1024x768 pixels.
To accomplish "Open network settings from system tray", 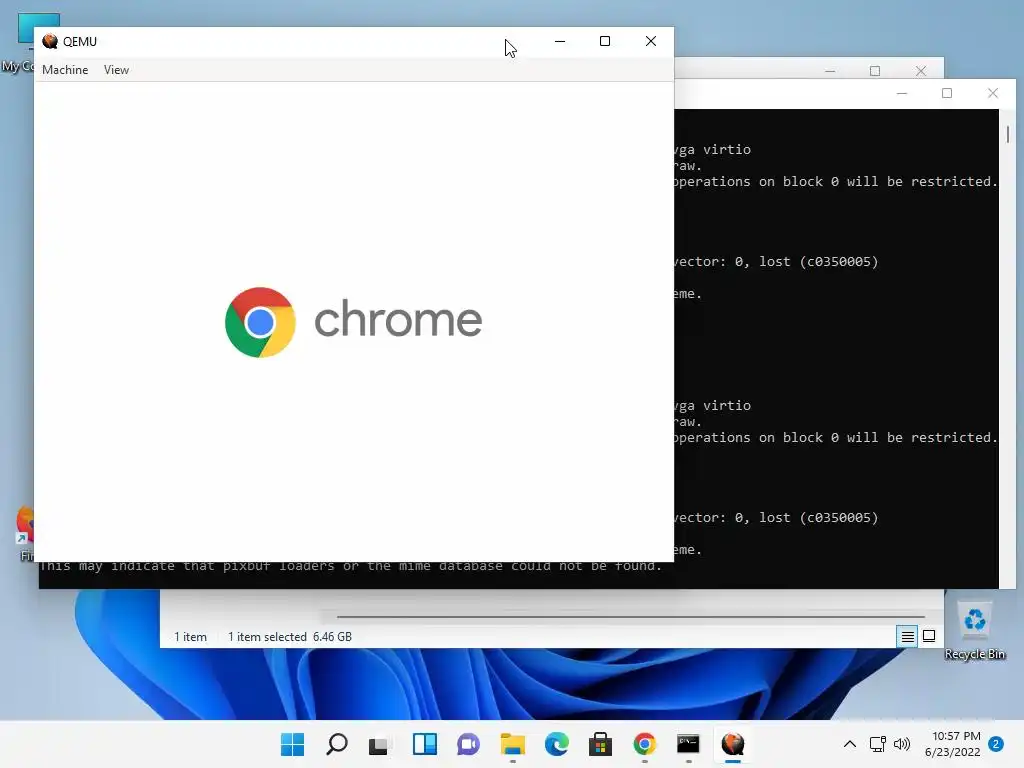I will (878, 744).
